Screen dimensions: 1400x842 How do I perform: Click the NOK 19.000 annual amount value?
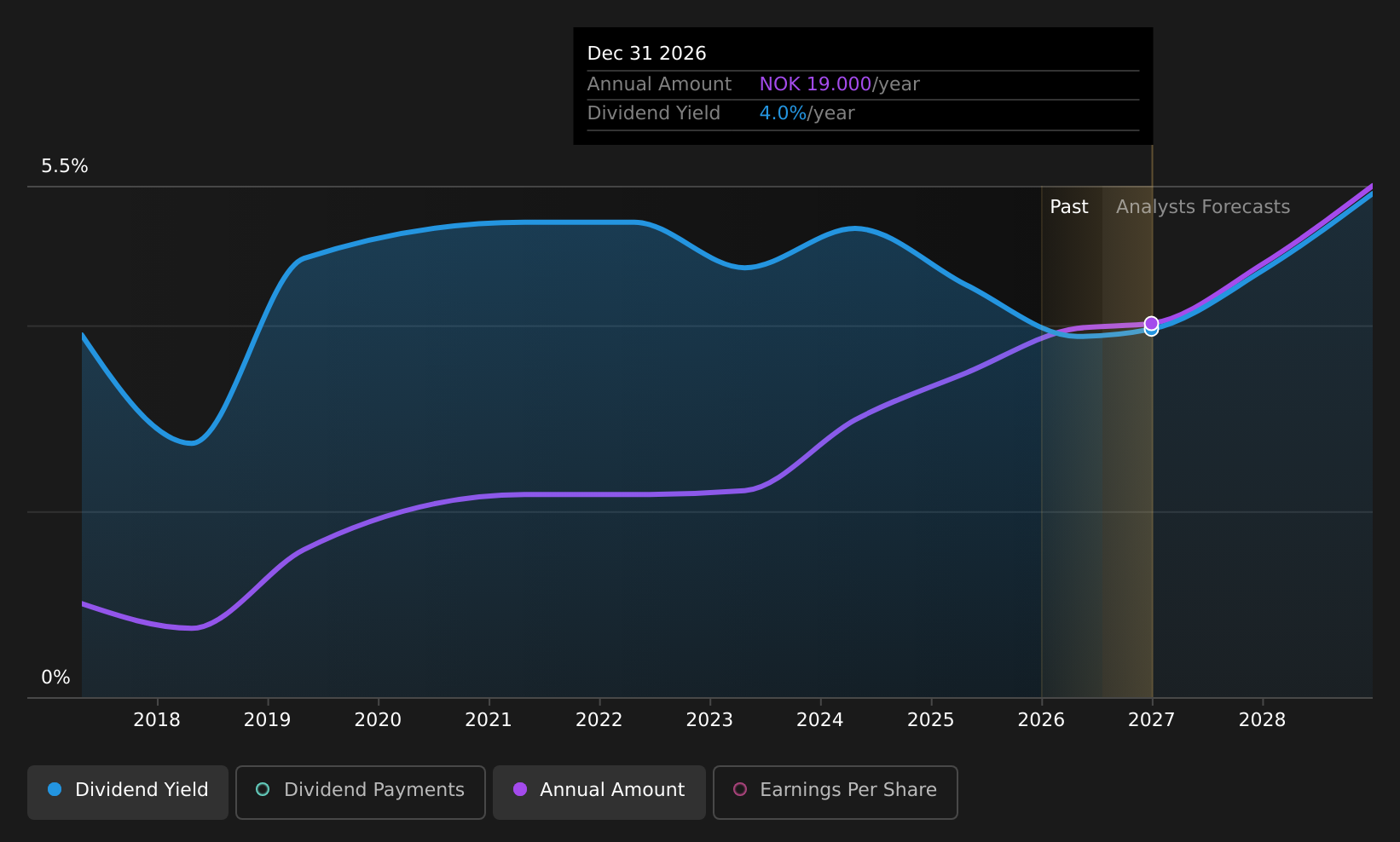click(x=815, y=84)
